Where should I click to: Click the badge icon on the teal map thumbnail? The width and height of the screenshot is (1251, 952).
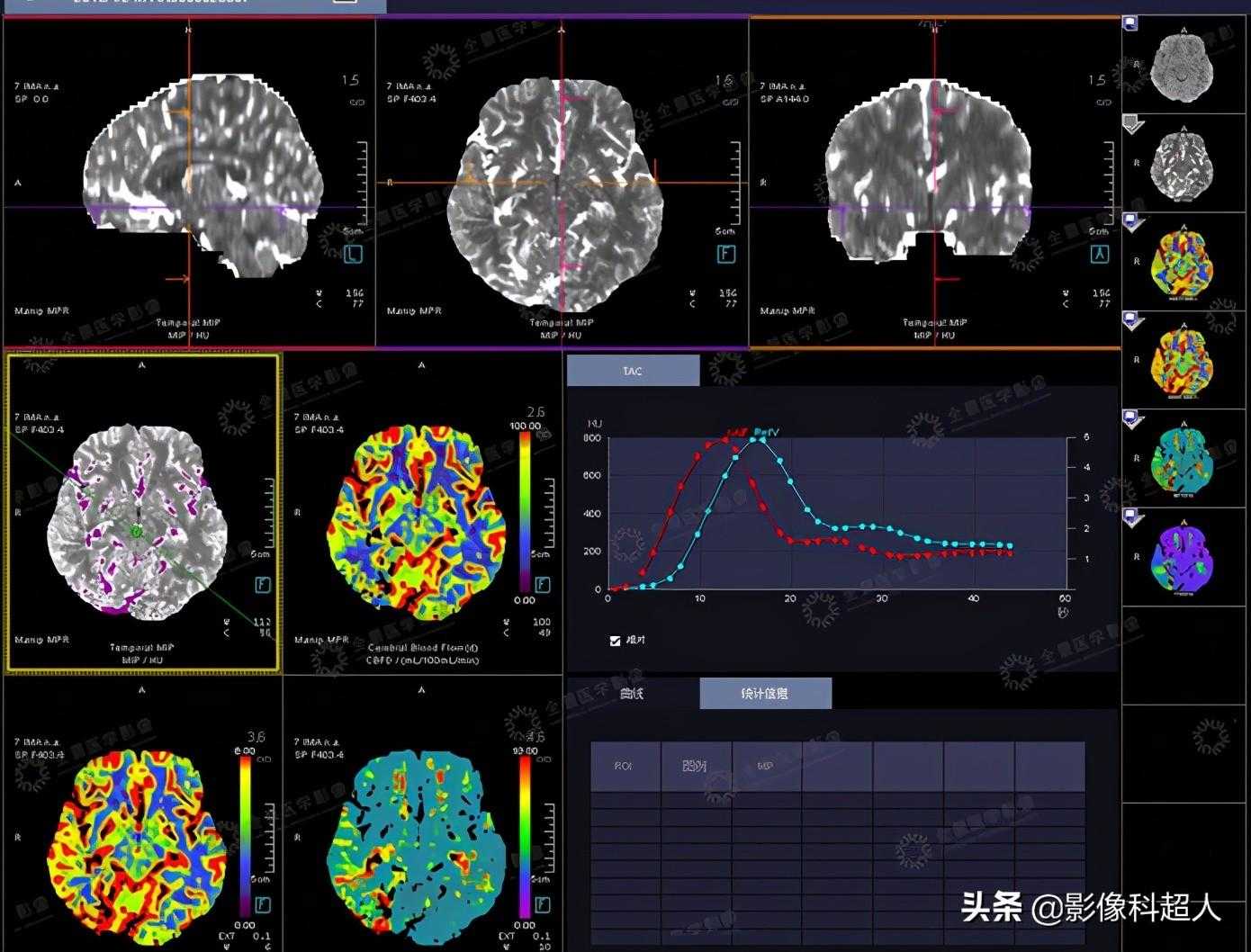click(1133, 419)
